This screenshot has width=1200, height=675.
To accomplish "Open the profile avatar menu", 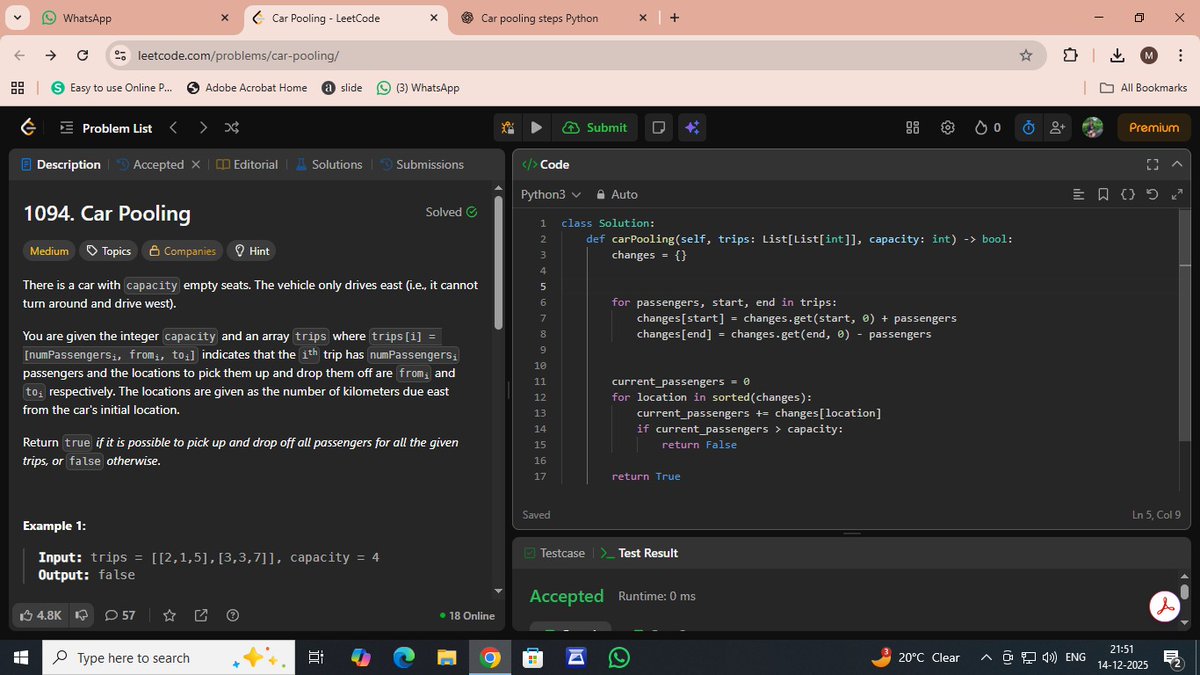I will pyautogui.click(x=1093, y=127).
